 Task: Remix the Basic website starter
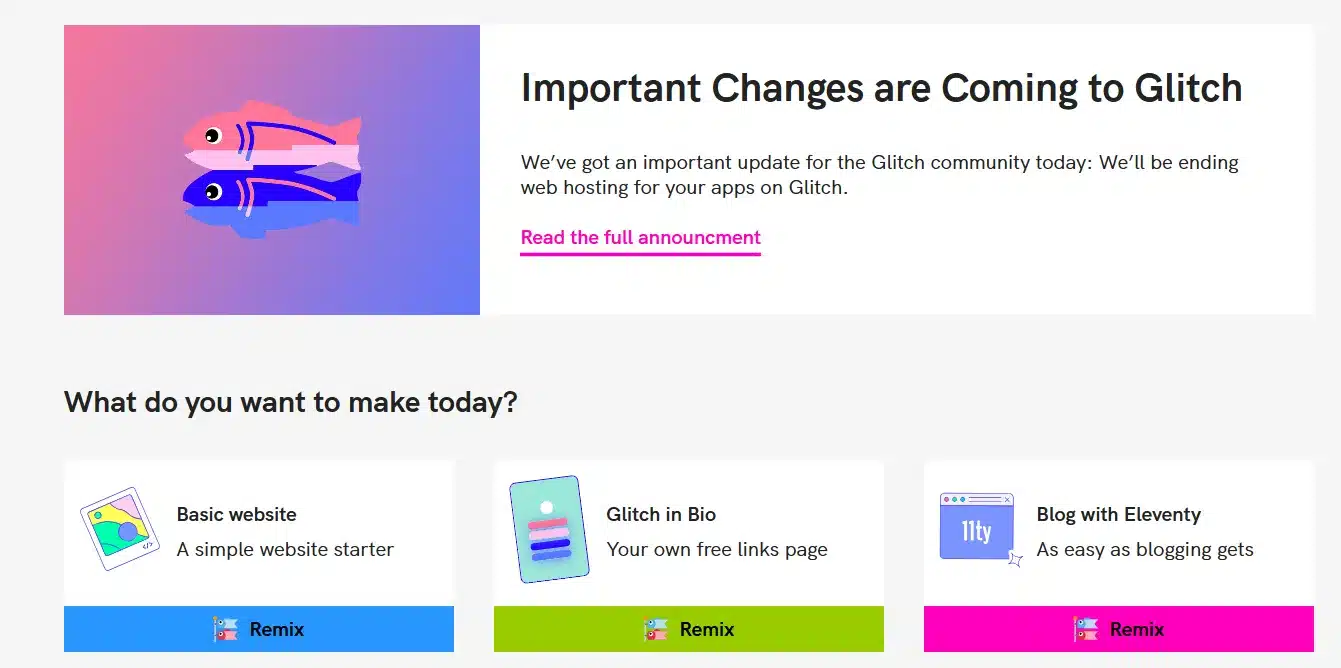click(x=259, y=629)
